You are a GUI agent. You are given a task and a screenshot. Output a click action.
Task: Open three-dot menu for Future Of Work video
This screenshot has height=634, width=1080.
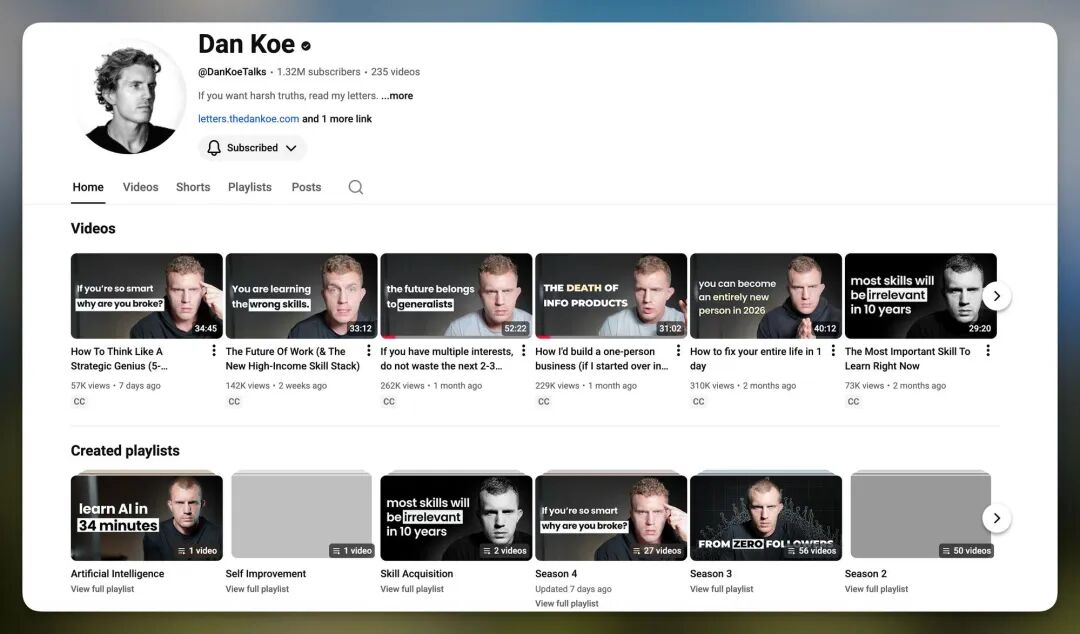tap(368, 351)
